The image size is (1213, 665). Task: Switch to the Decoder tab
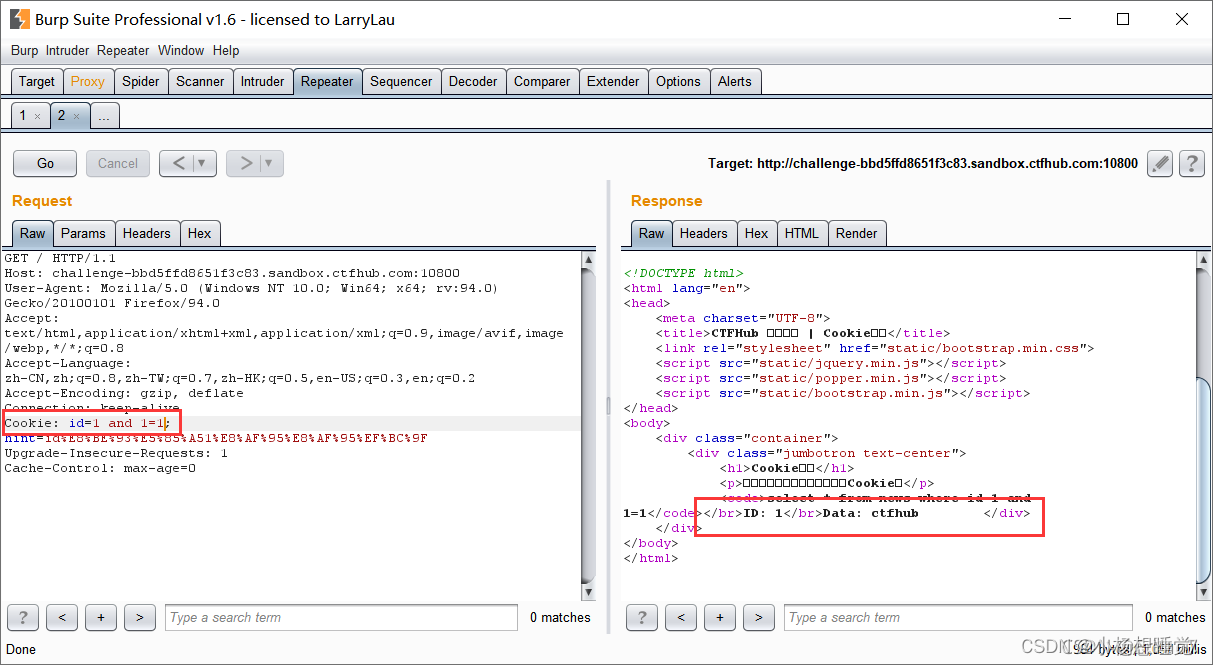pos(474,81)
